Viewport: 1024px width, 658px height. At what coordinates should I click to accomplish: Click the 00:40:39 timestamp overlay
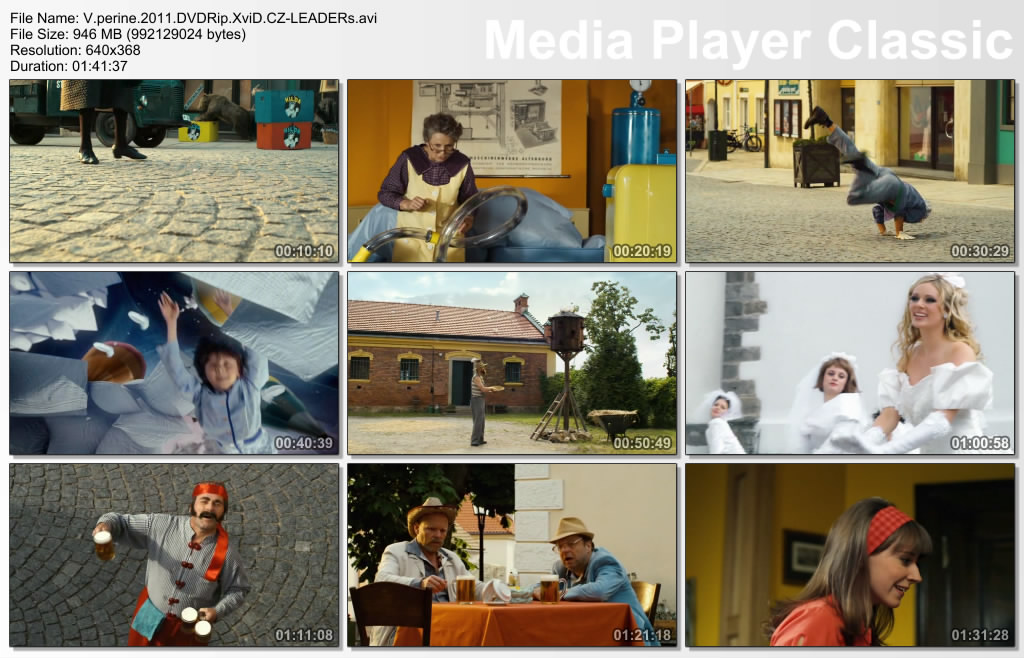tap(304, 443)
